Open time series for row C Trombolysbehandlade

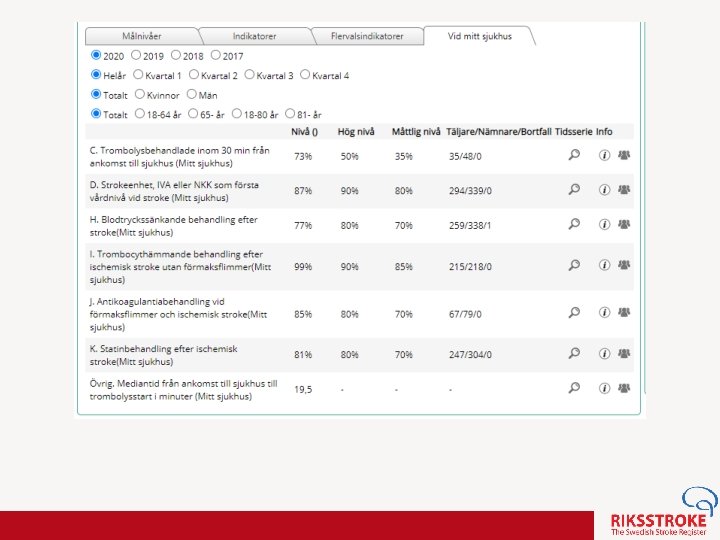(x=574, y=155)
